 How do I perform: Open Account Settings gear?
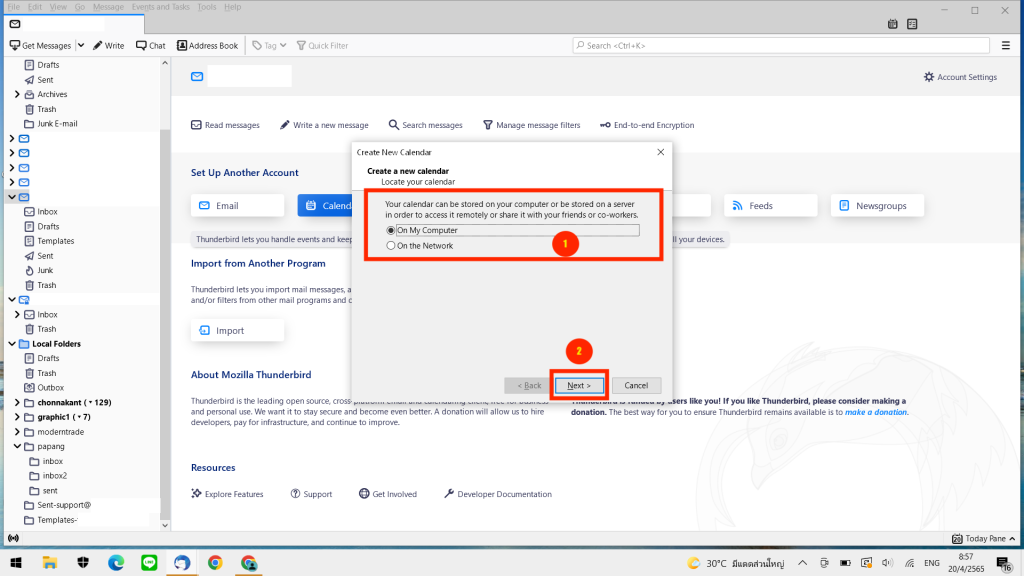[x=929, y=77]
